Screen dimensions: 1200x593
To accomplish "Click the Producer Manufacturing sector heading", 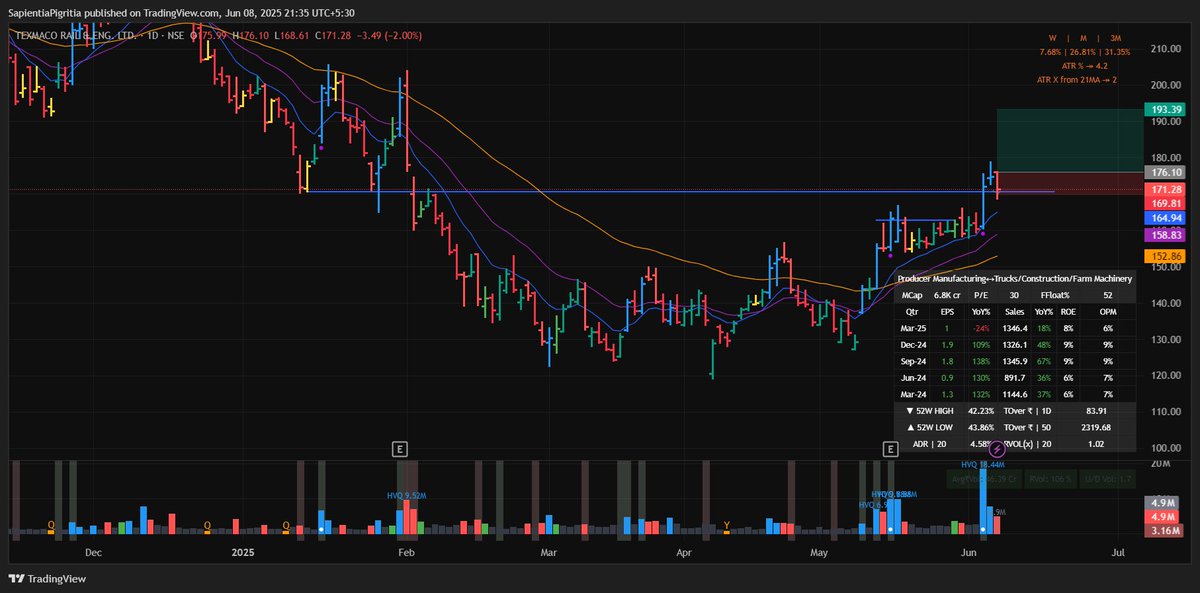I will click(x=1015, y=279).
